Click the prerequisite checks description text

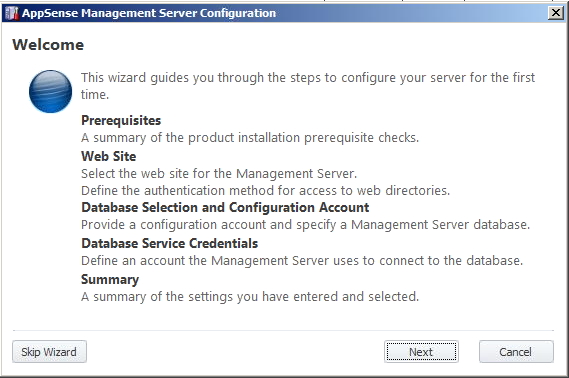[250, 138]
